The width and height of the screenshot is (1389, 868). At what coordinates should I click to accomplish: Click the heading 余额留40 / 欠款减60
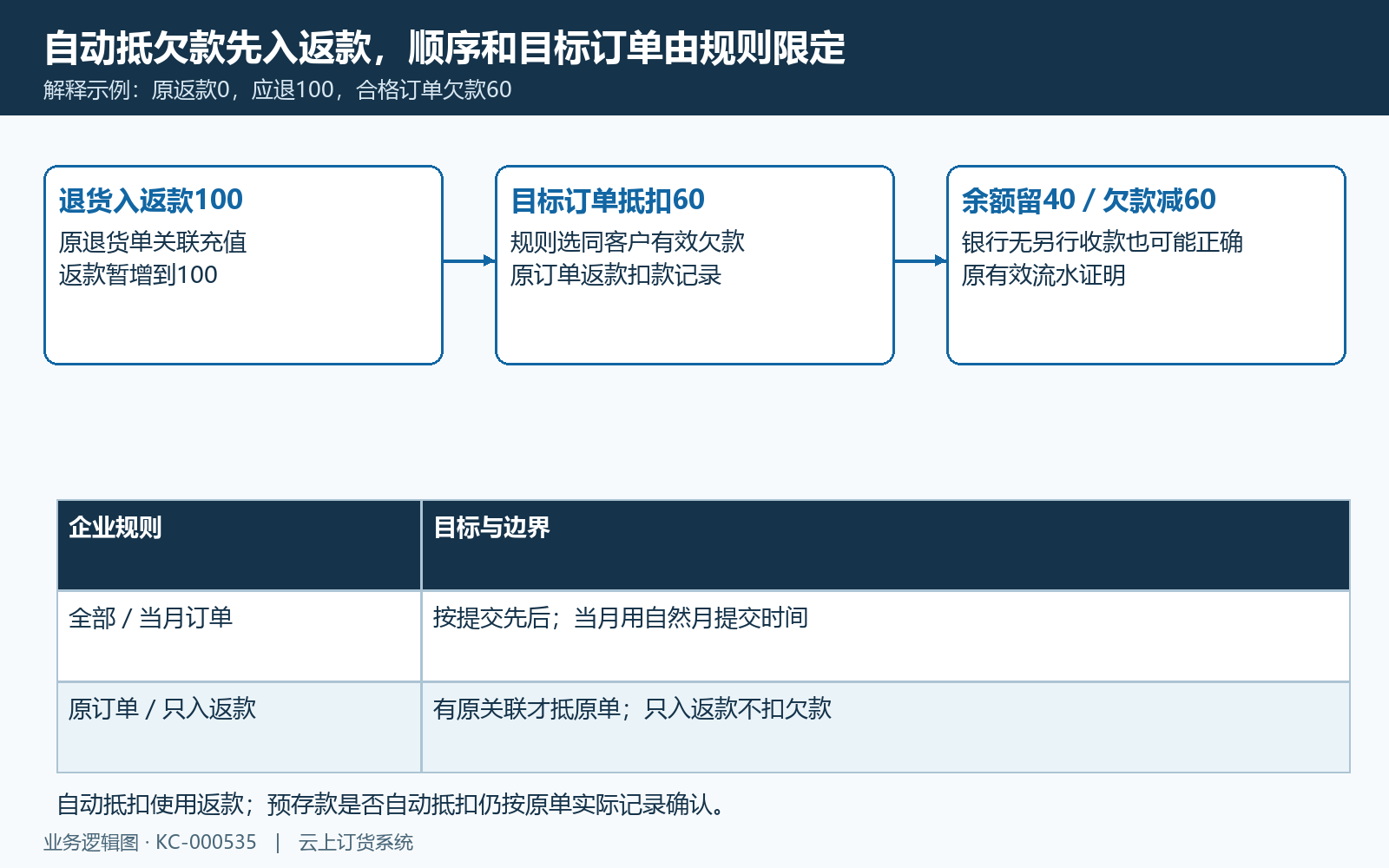pyautogui.click(x=1089, y=201)
